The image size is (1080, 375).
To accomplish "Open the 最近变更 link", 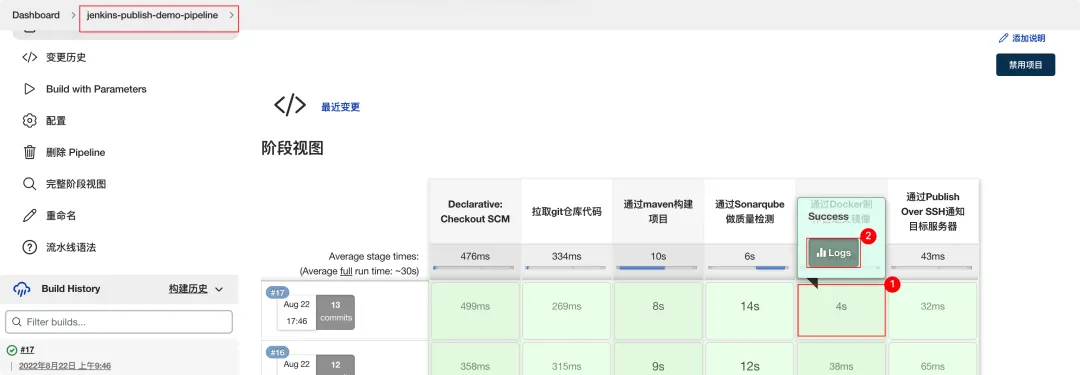I will (x=340, y=107).
